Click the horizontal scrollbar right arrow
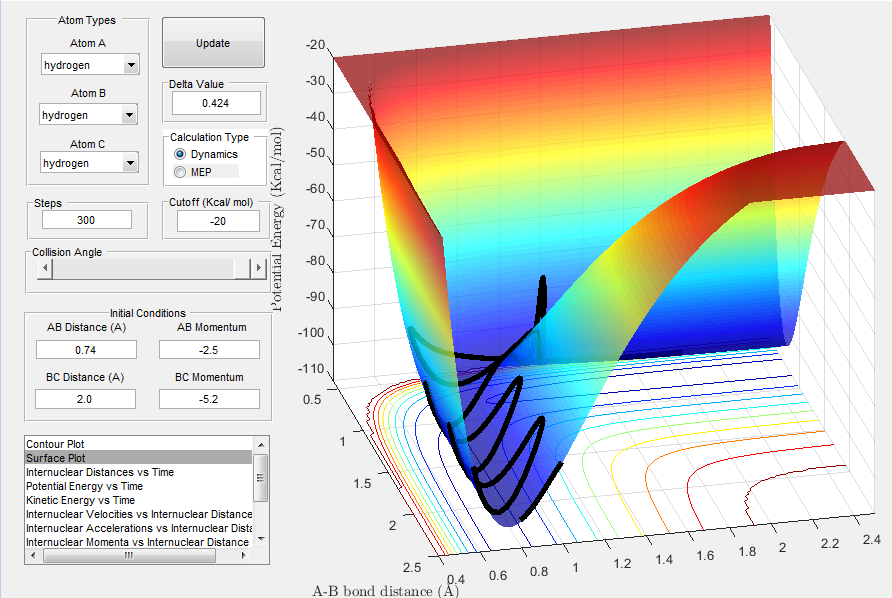Image resolution: width=892 pixels, height=598 pixels. 243,555
